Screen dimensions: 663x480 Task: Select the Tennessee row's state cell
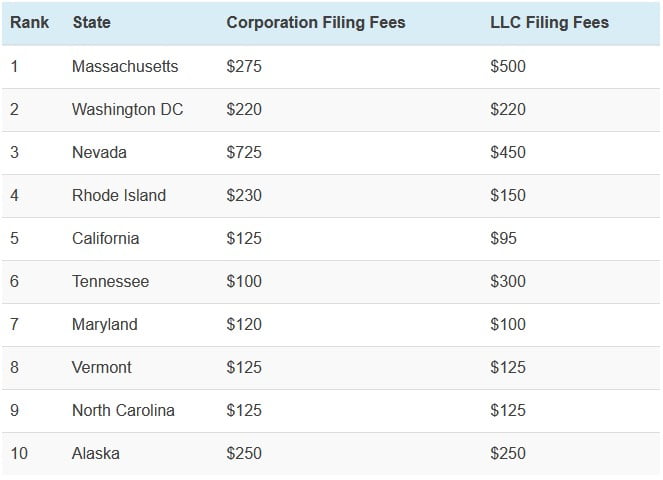[x=110, y=281]
